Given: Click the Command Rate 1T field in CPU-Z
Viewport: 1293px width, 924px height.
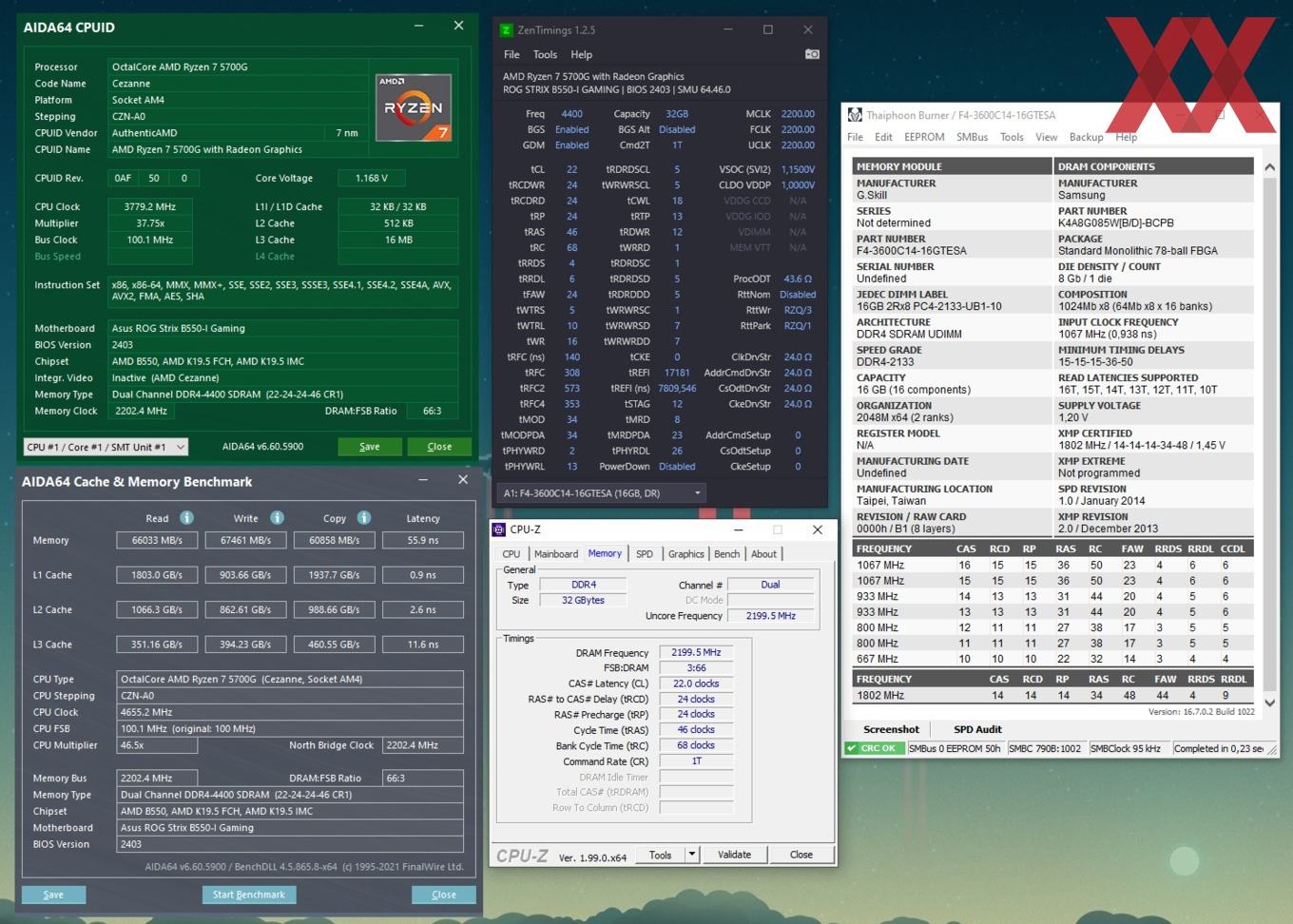Looking at the screenshot, I should click(x=696, y=761).
